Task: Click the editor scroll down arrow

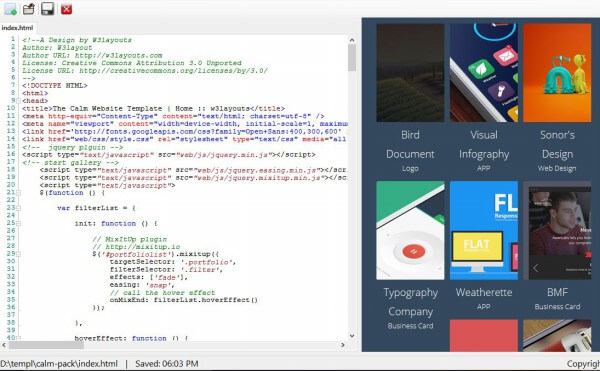Action: click(352, 336)
